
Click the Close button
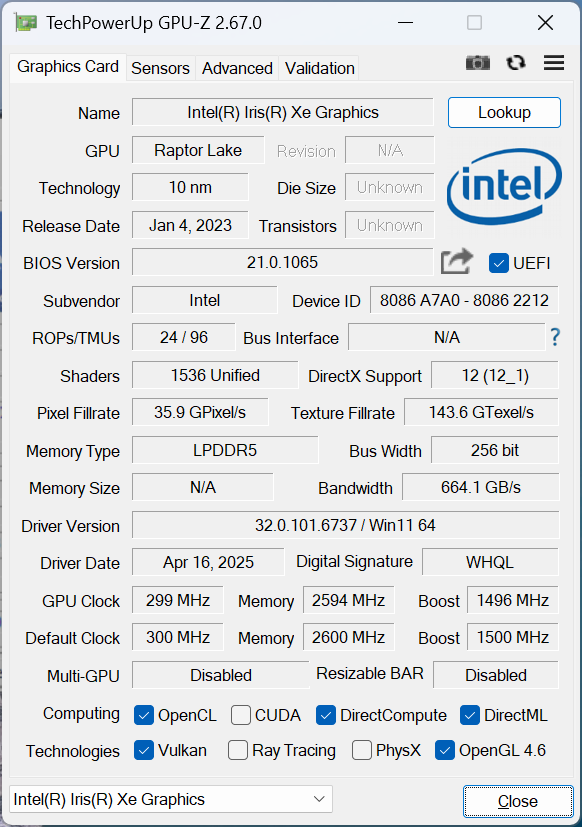pyautogui.click(x=518, y=801)
